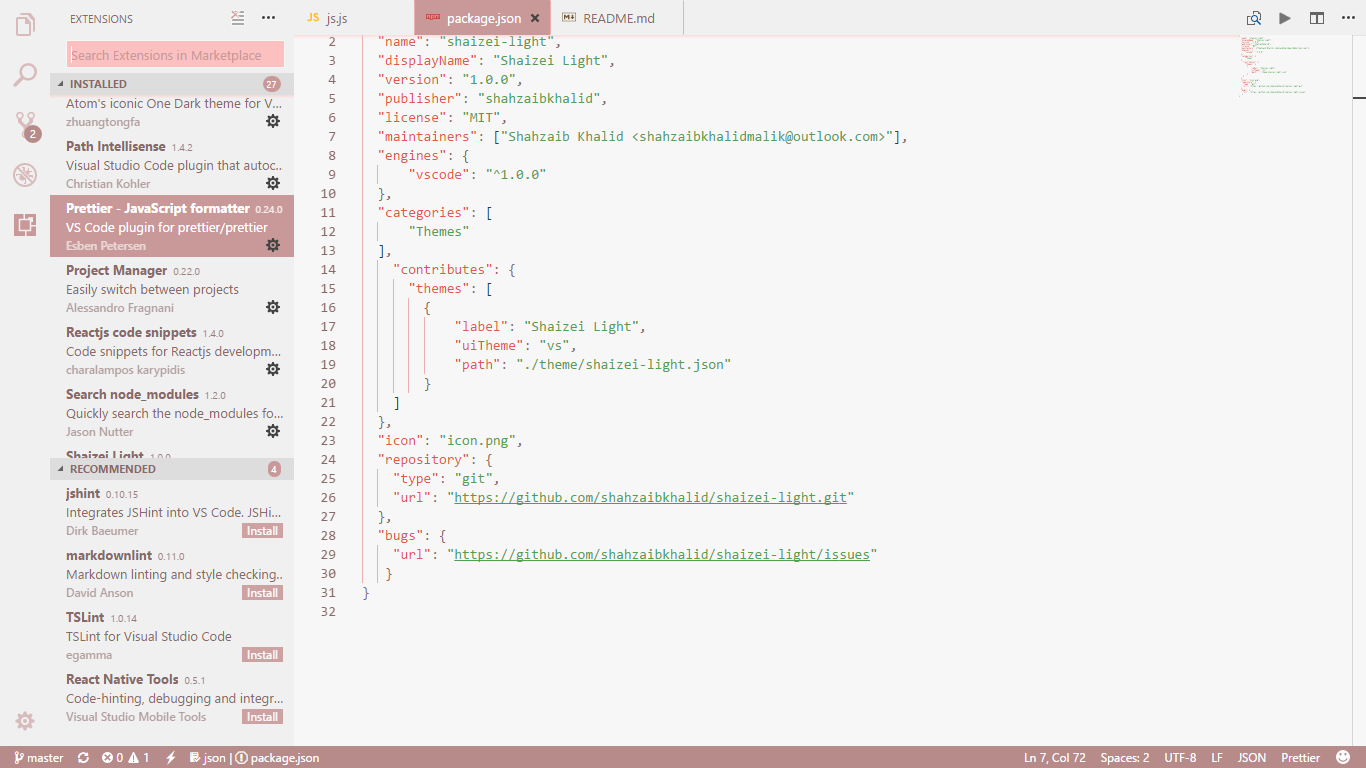Install the jshint extension

point(262,531)
